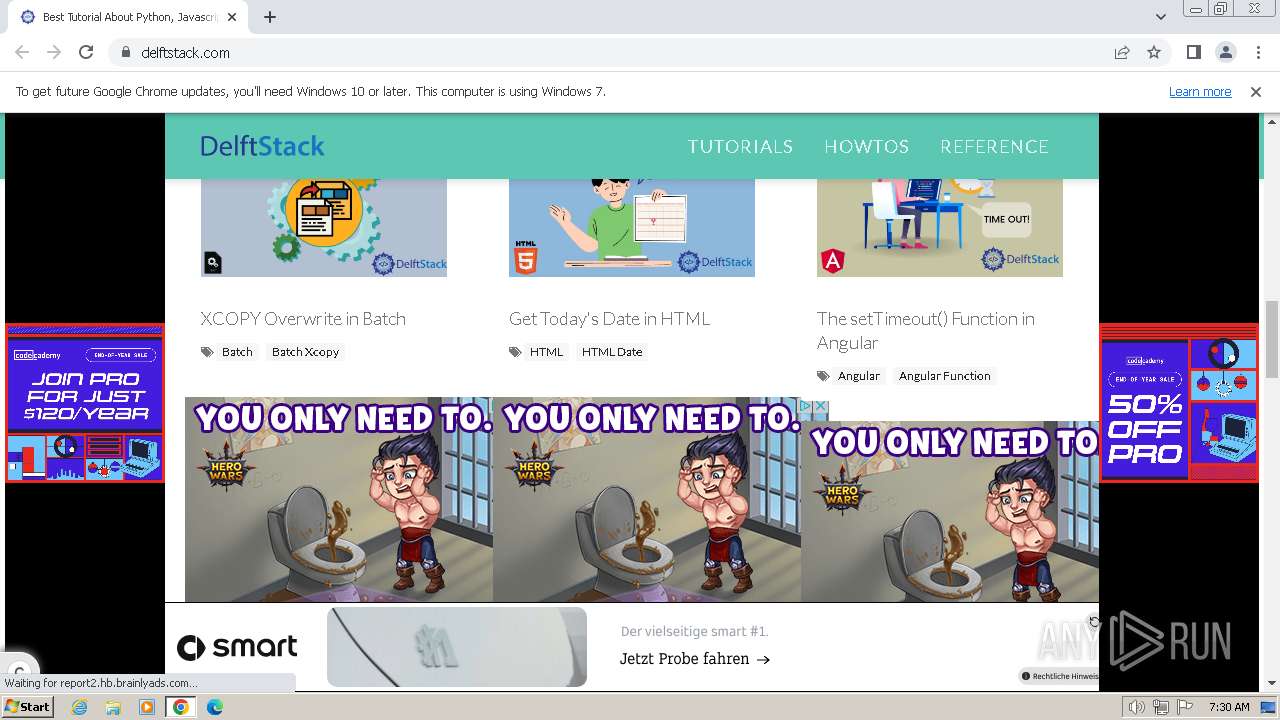Open the setTimeout Angular article thumbnail
This screenshot has width=1280, height=720.
pyautogui.click(x=940, y=228)
